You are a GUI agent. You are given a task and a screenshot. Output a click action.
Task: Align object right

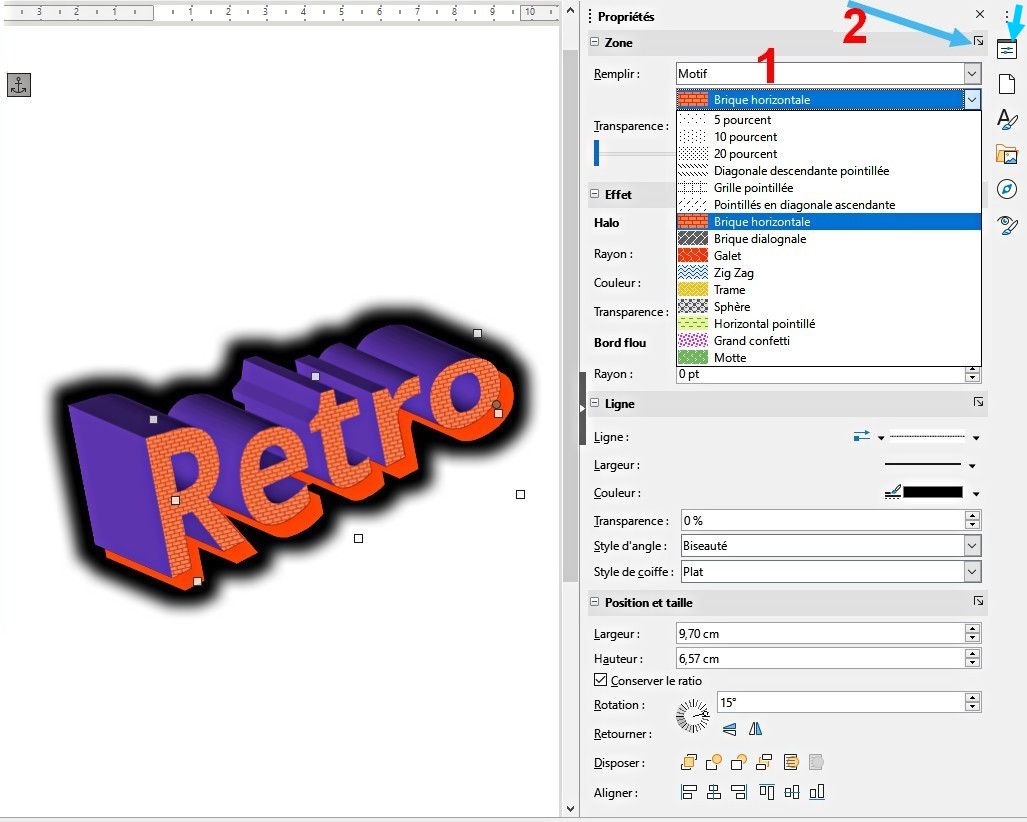coord(739,793)
